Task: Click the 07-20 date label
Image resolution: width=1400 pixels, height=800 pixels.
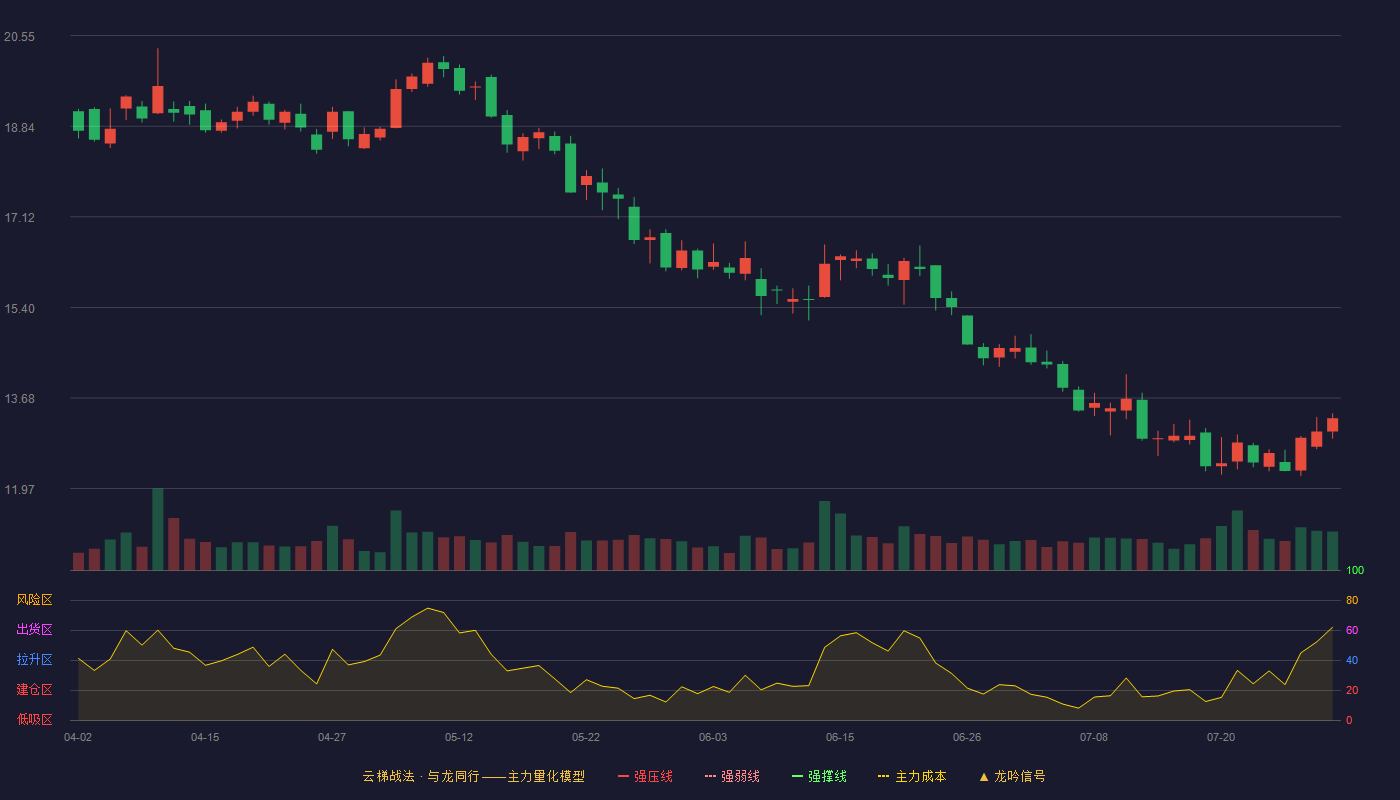Action: tap(1221, 737)
